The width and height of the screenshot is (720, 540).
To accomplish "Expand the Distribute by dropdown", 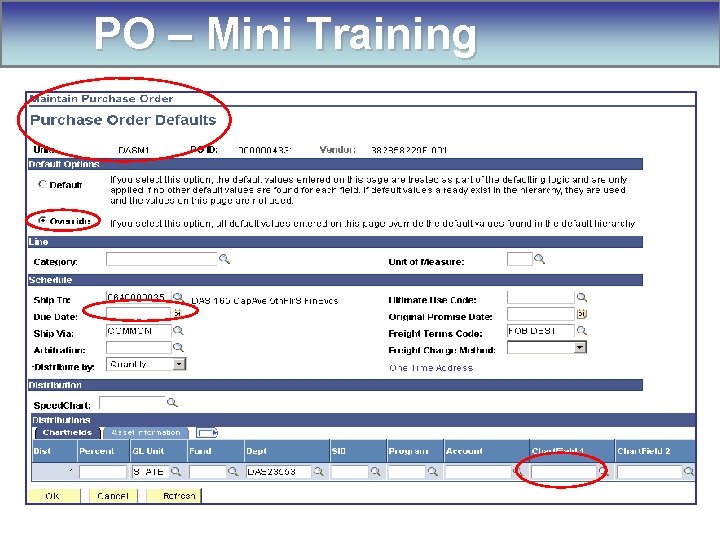I will (x=179, y=365).
